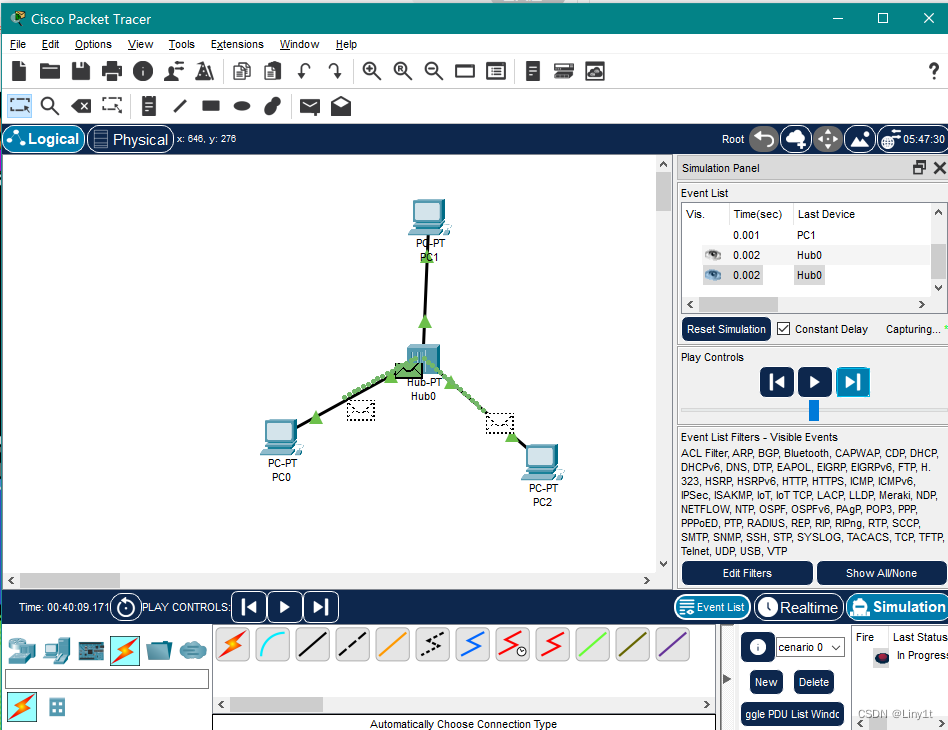
Task: Click Go Back in Simulation Panel controls
Action: pyautogui.click(x=777, y=382)
